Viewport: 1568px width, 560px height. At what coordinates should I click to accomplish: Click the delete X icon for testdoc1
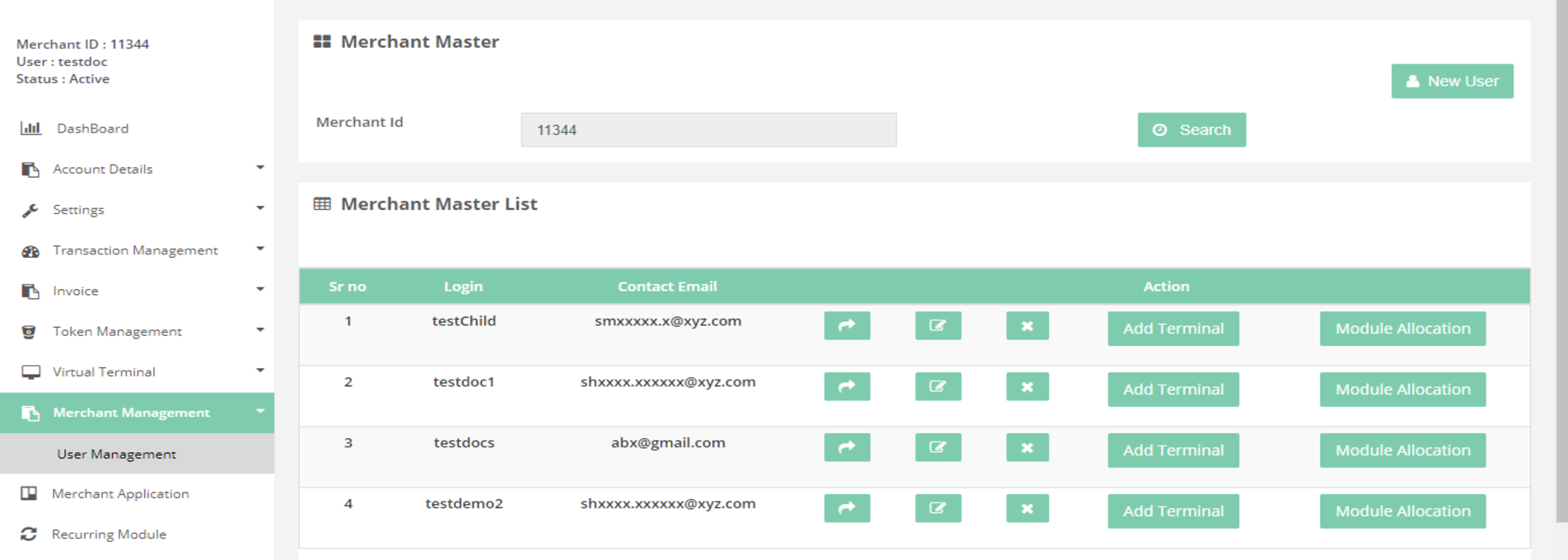(x=1027, y=387)
